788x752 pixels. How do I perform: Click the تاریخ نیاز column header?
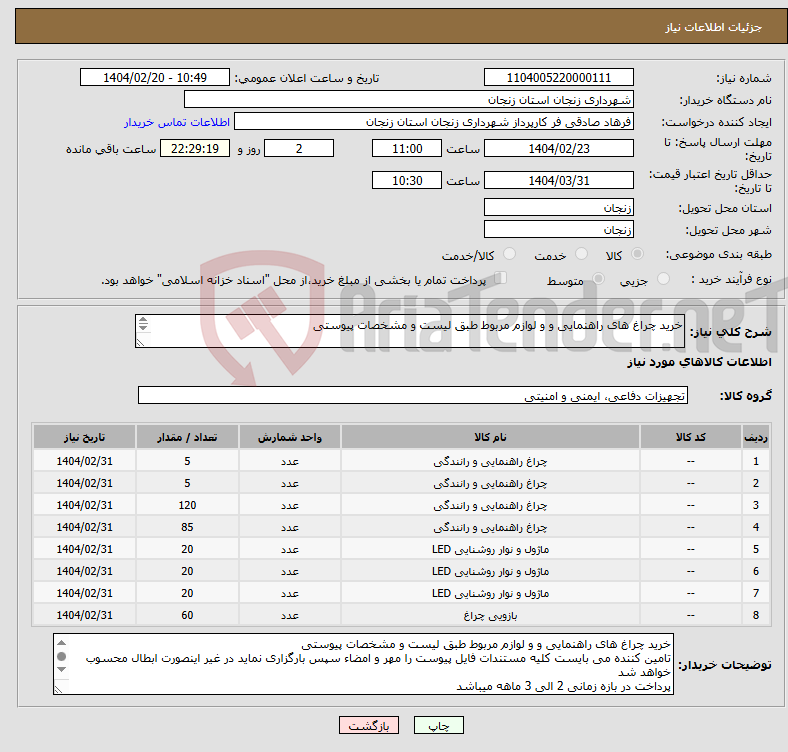[x=84, y=437]
